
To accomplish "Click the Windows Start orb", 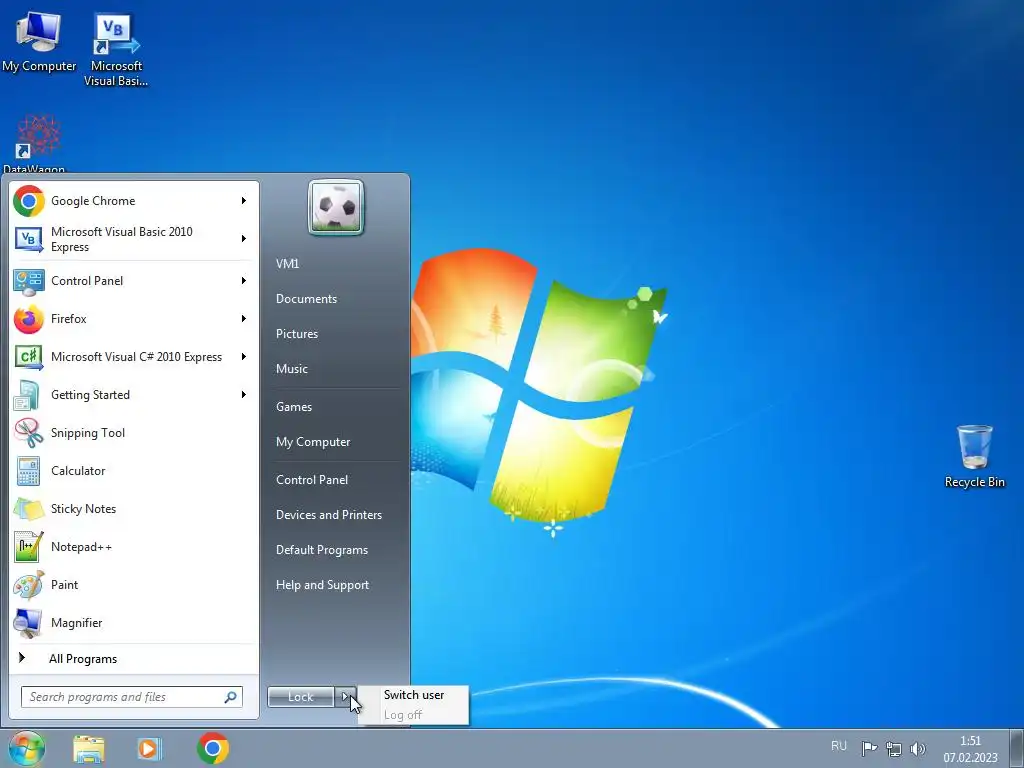I will (26, 748).
